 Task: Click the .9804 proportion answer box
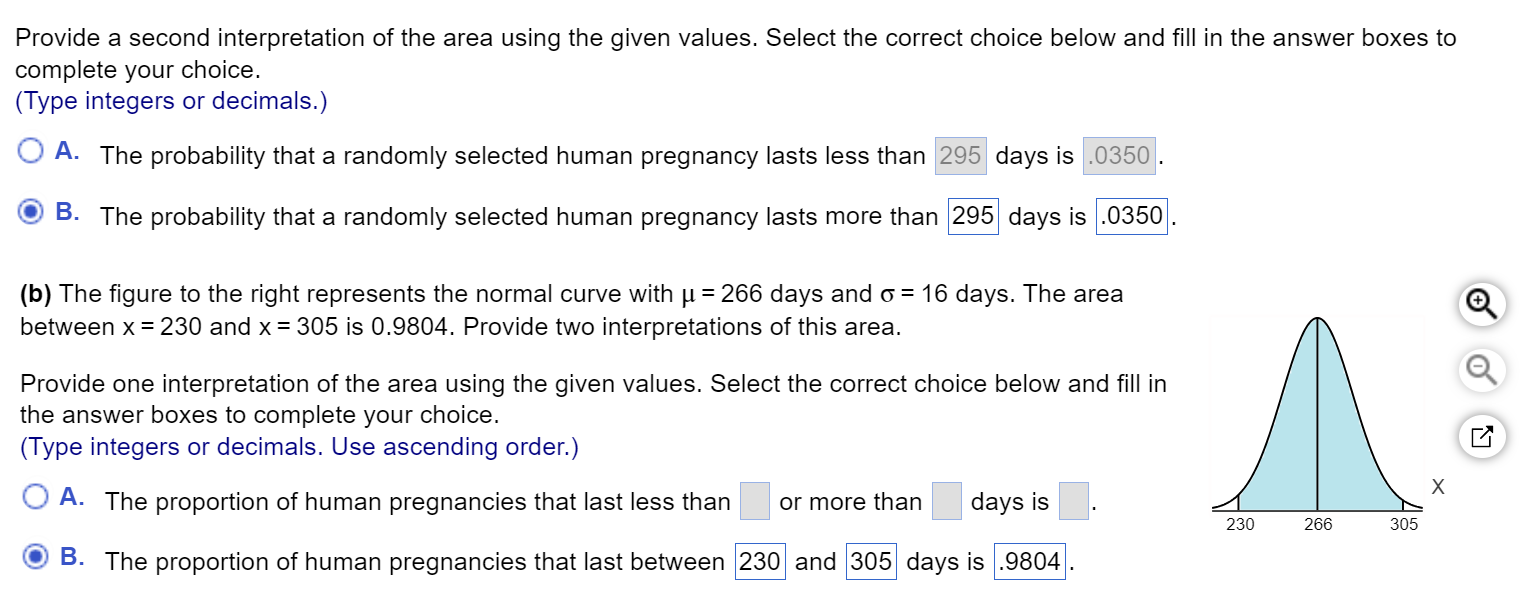coord(1029,562)
